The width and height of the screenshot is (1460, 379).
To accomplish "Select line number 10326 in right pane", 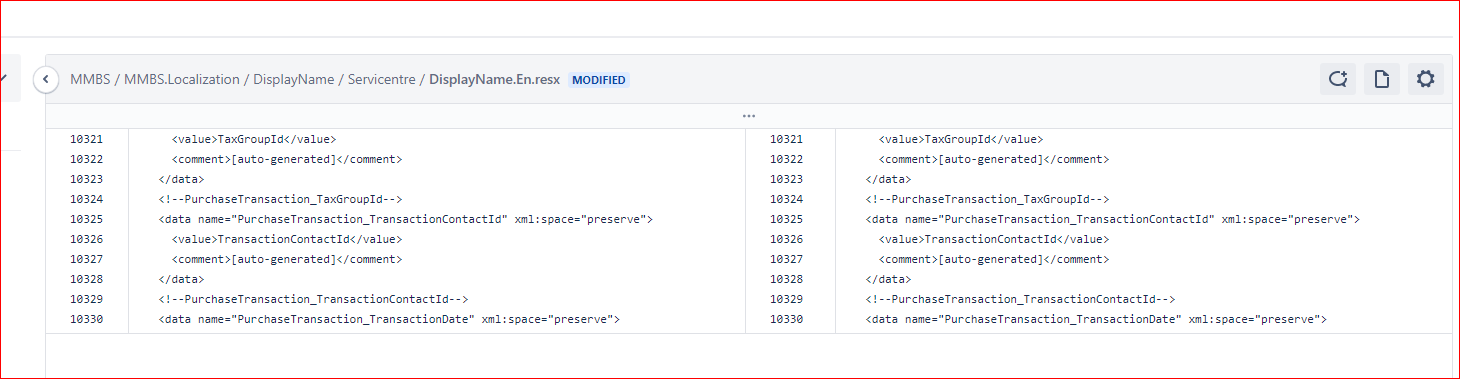I will (786, 239).
